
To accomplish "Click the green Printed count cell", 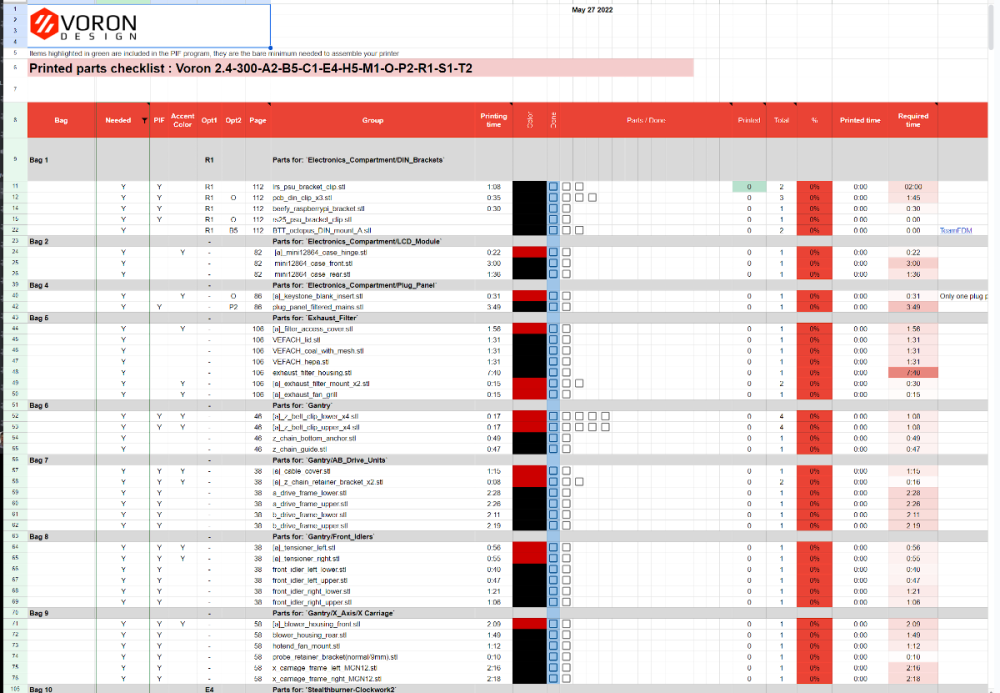I will [749, 187].
